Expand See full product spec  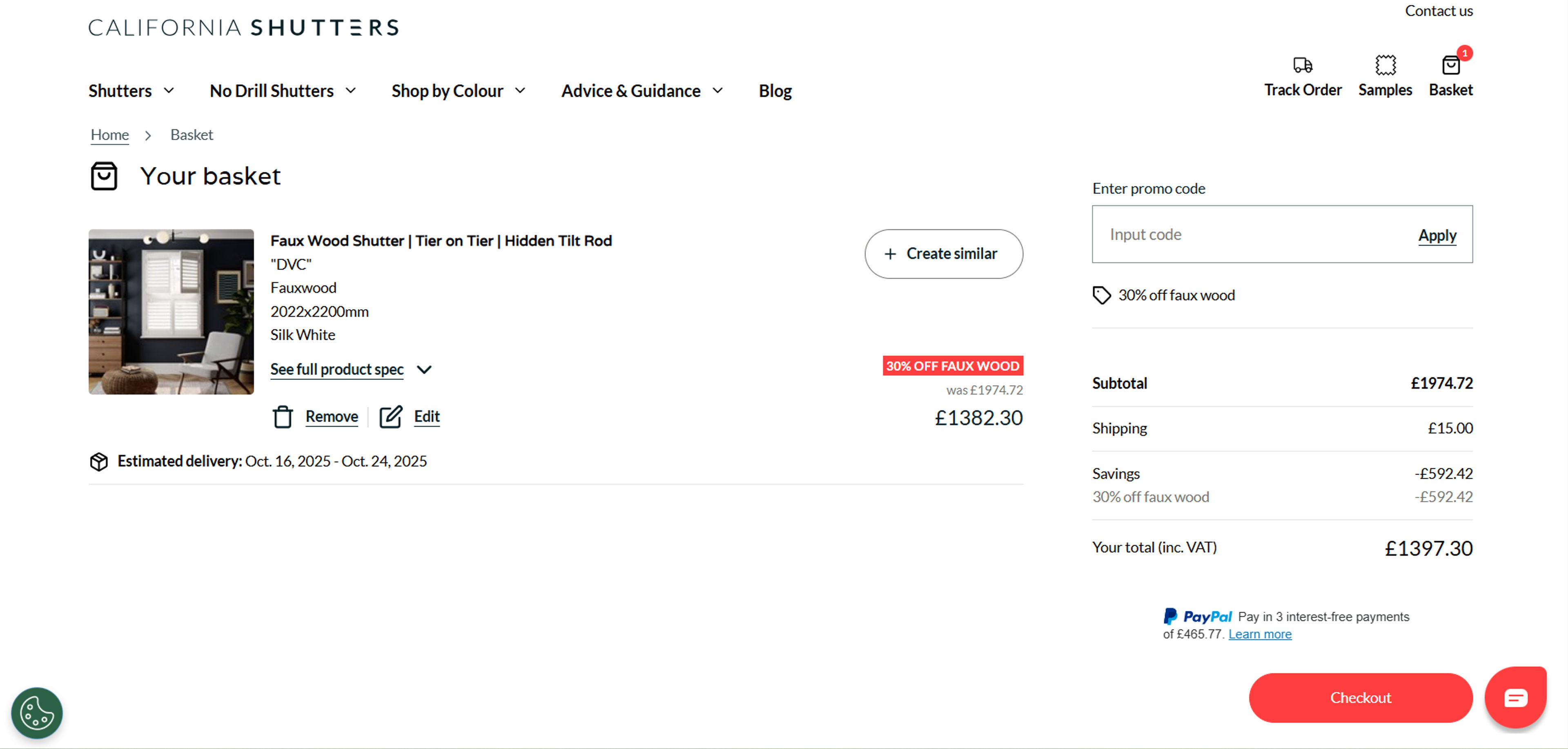[x=336, y=369]
